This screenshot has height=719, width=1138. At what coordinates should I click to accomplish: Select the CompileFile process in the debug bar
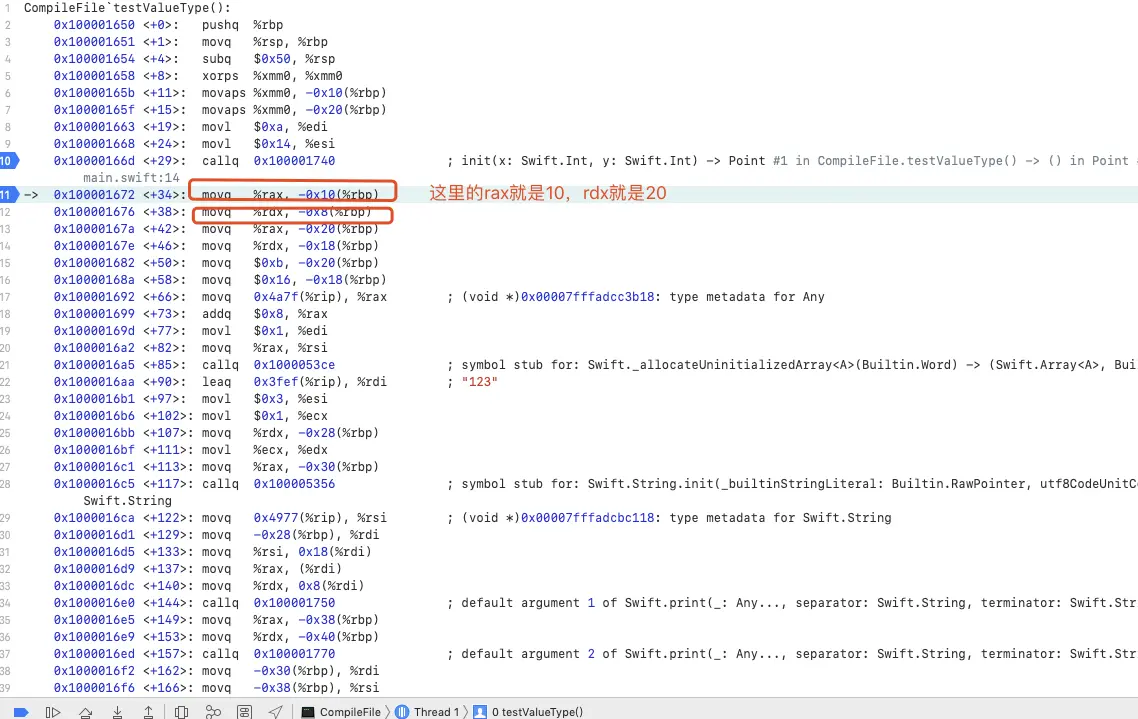click(341, 712)
